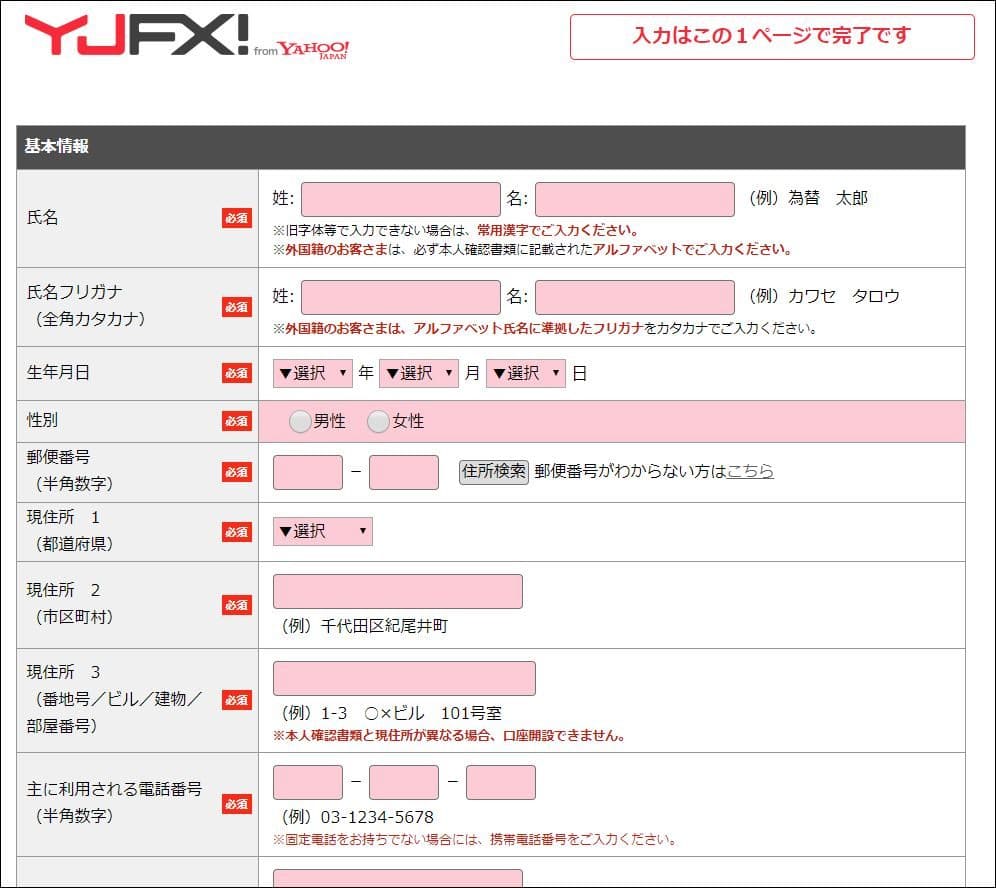
Task: Open the birth year dropdown
Action: click(x=313, y=373)
